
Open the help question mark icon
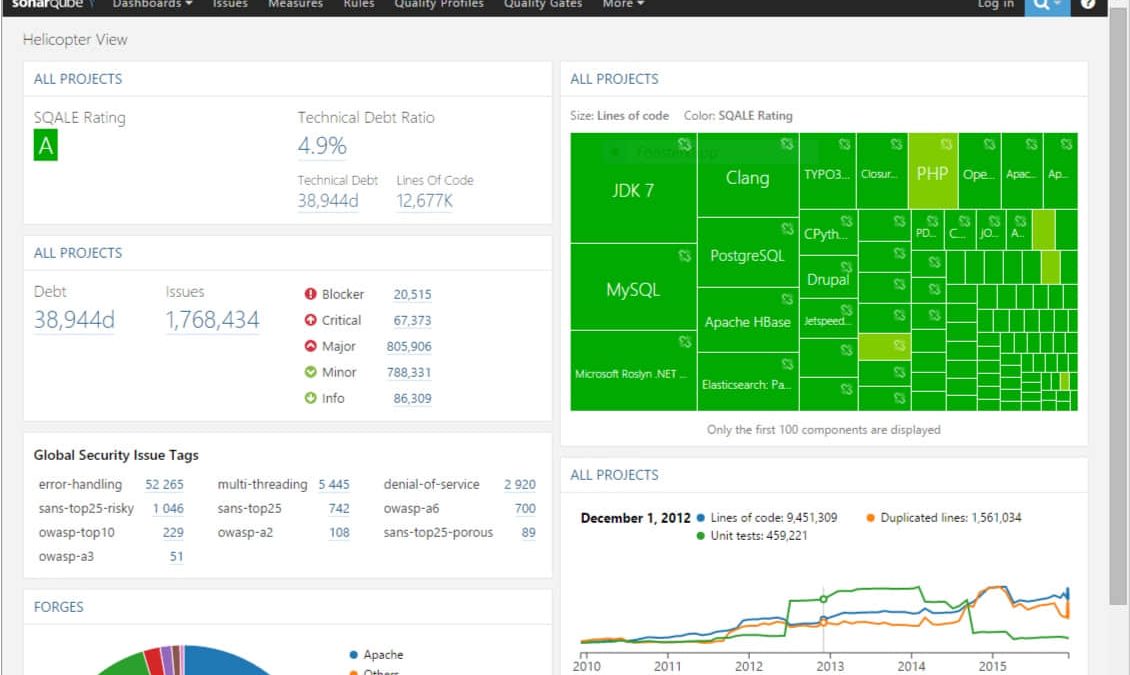pos(1088,4)
